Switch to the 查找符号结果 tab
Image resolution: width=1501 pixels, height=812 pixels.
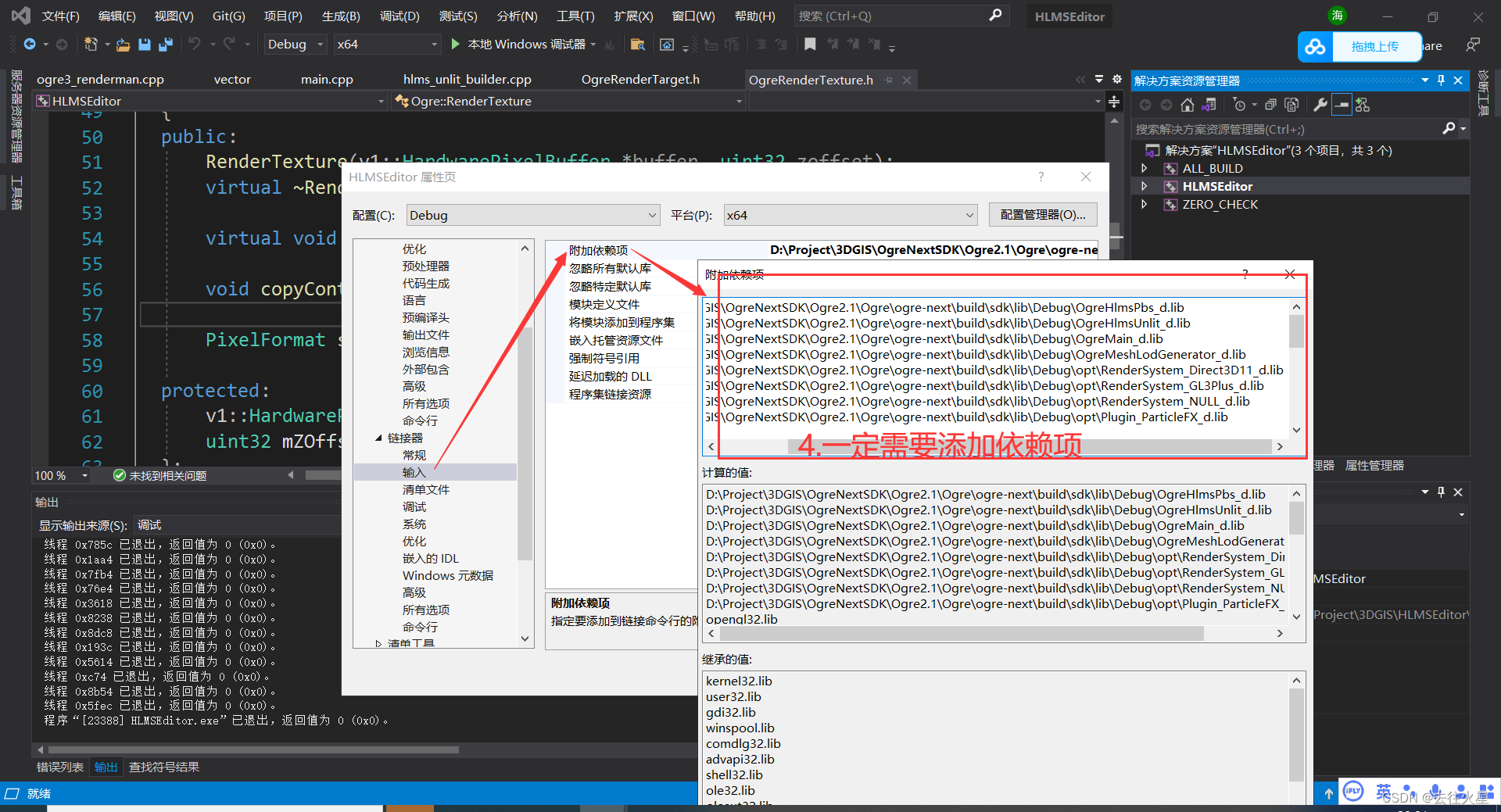164,767
